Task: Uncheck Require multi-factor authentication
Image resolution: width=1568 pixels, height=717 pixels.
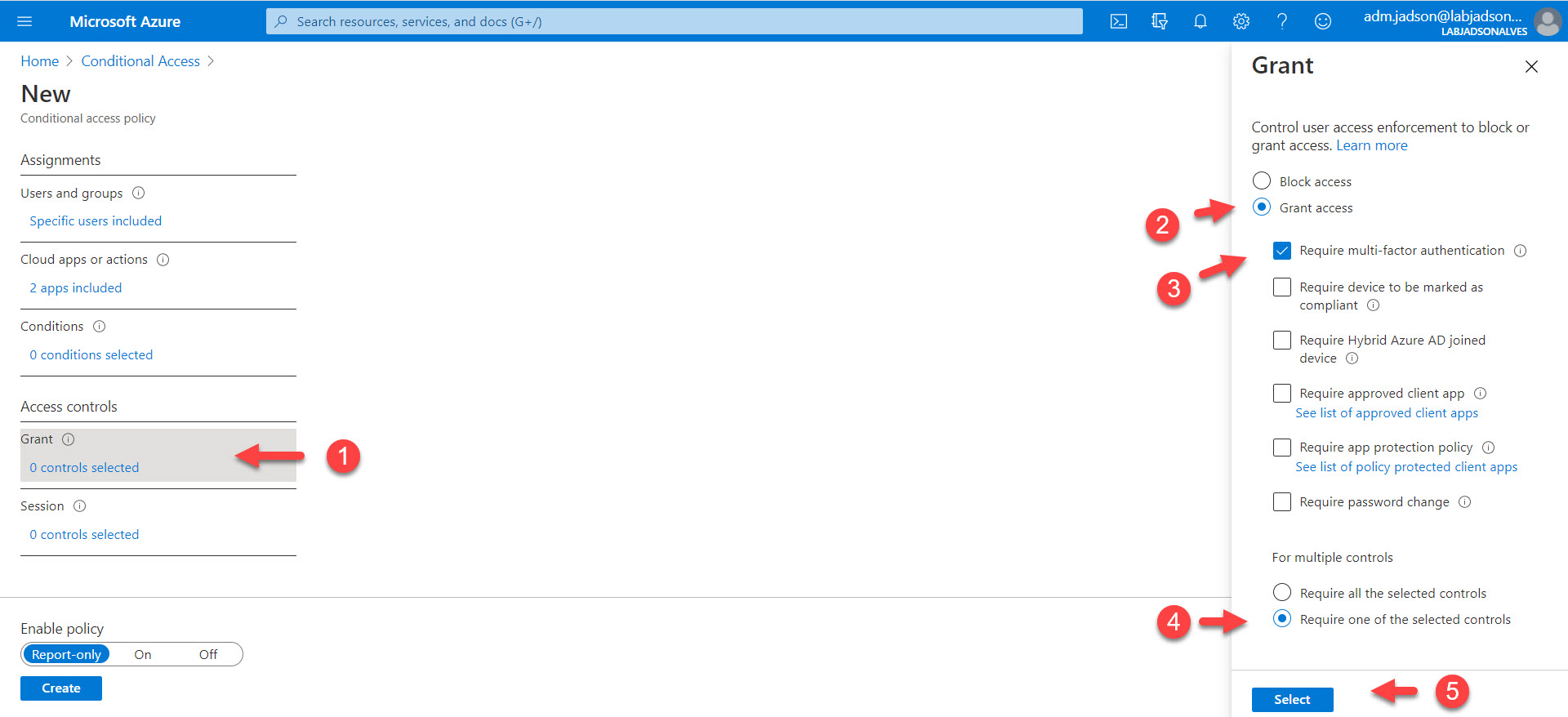Action: (x=1282, y=251)
